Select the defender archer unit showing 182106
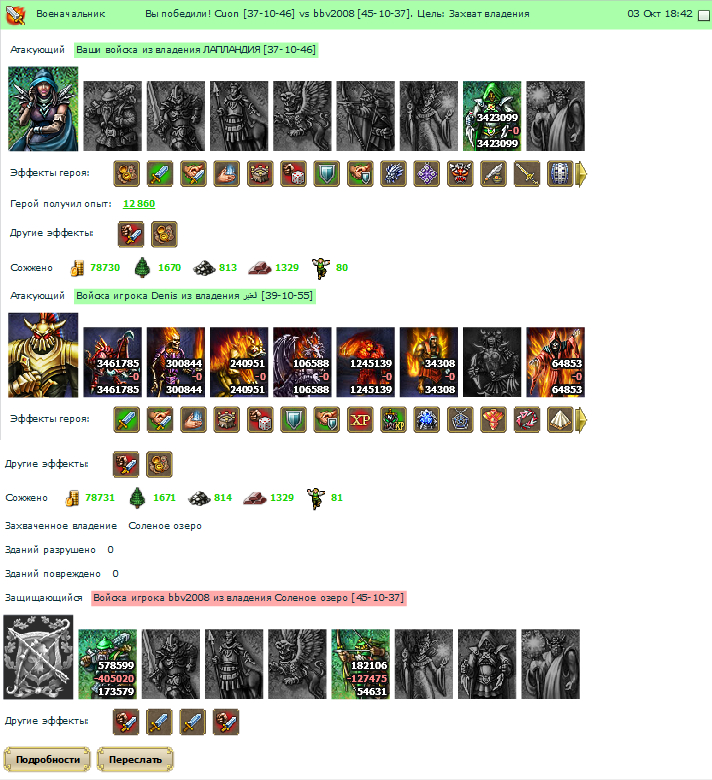 361,664
